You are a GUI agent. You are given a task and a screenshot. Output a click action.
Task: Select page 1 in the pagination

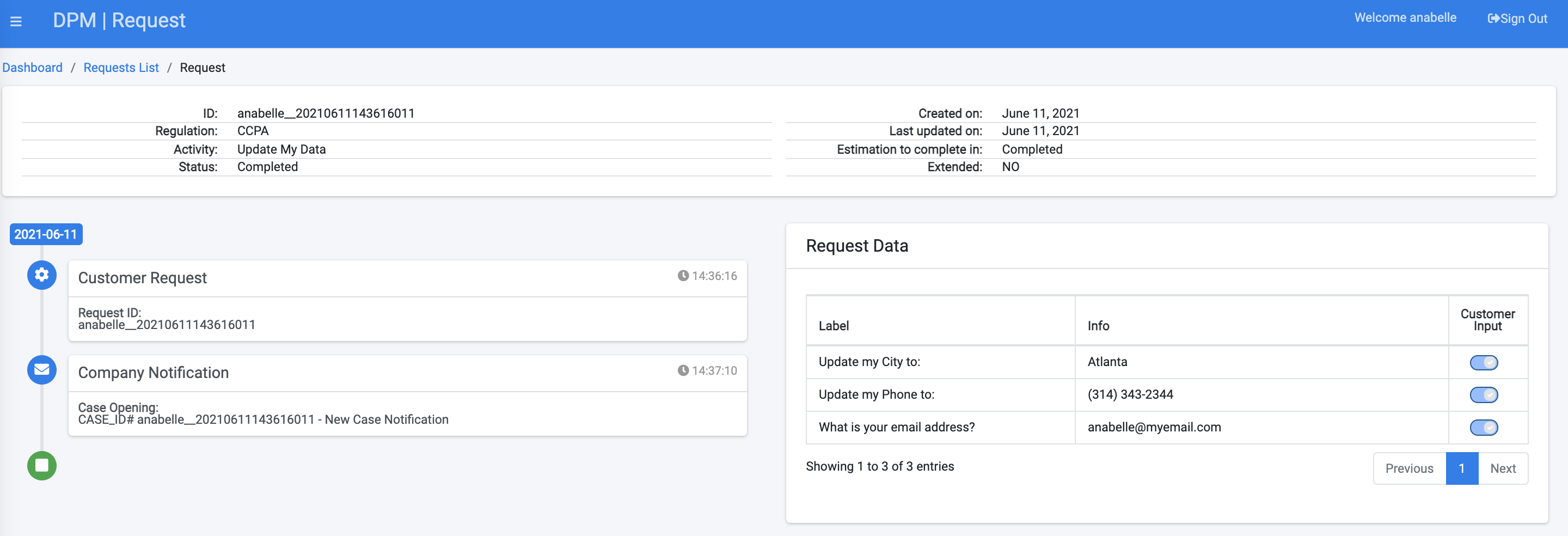1462,468
